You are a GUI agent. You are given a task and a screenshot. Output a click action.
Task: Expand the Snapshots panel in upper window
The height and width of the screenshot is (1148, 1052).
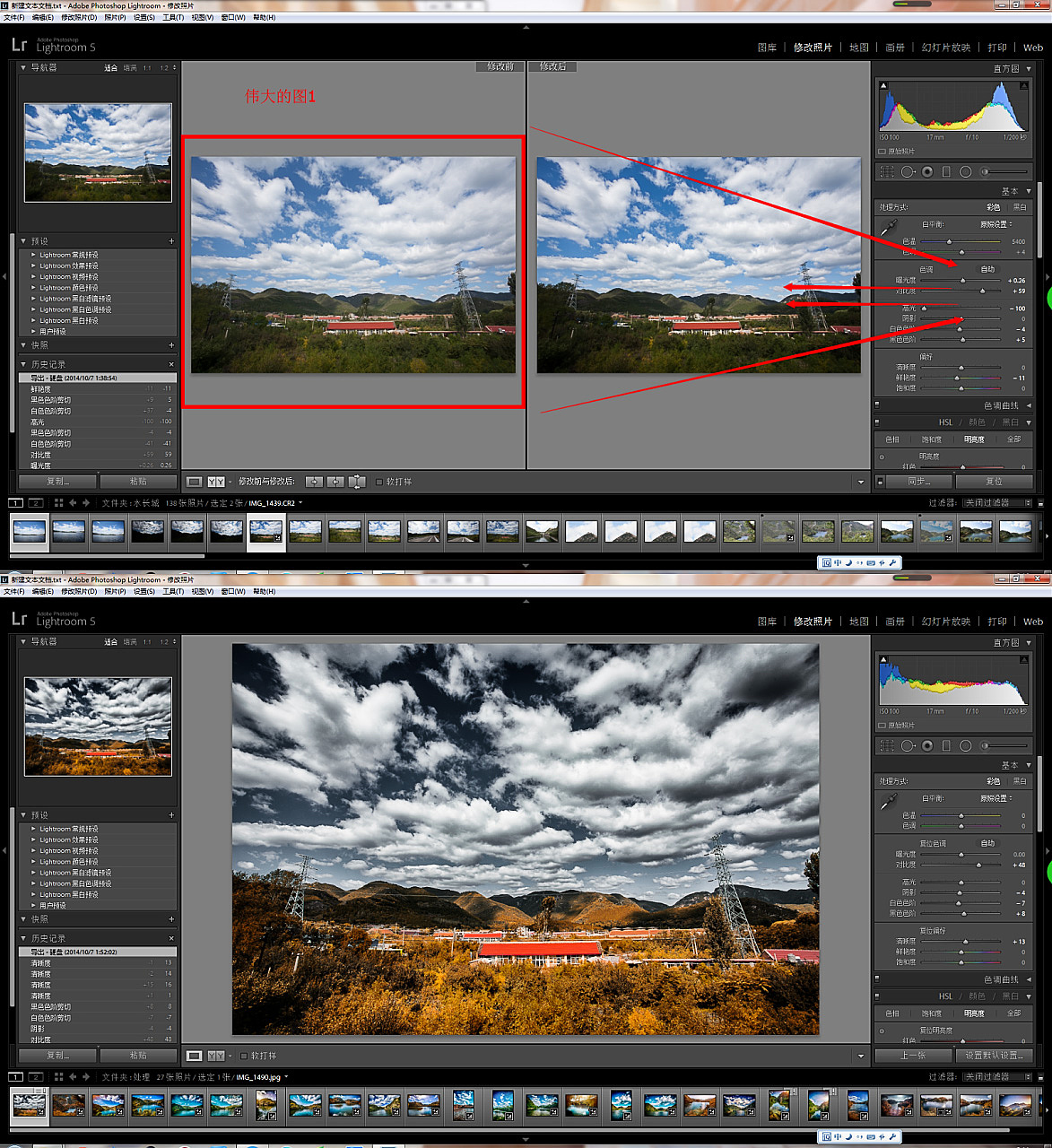pyautogui.click(x=24, y=345)
